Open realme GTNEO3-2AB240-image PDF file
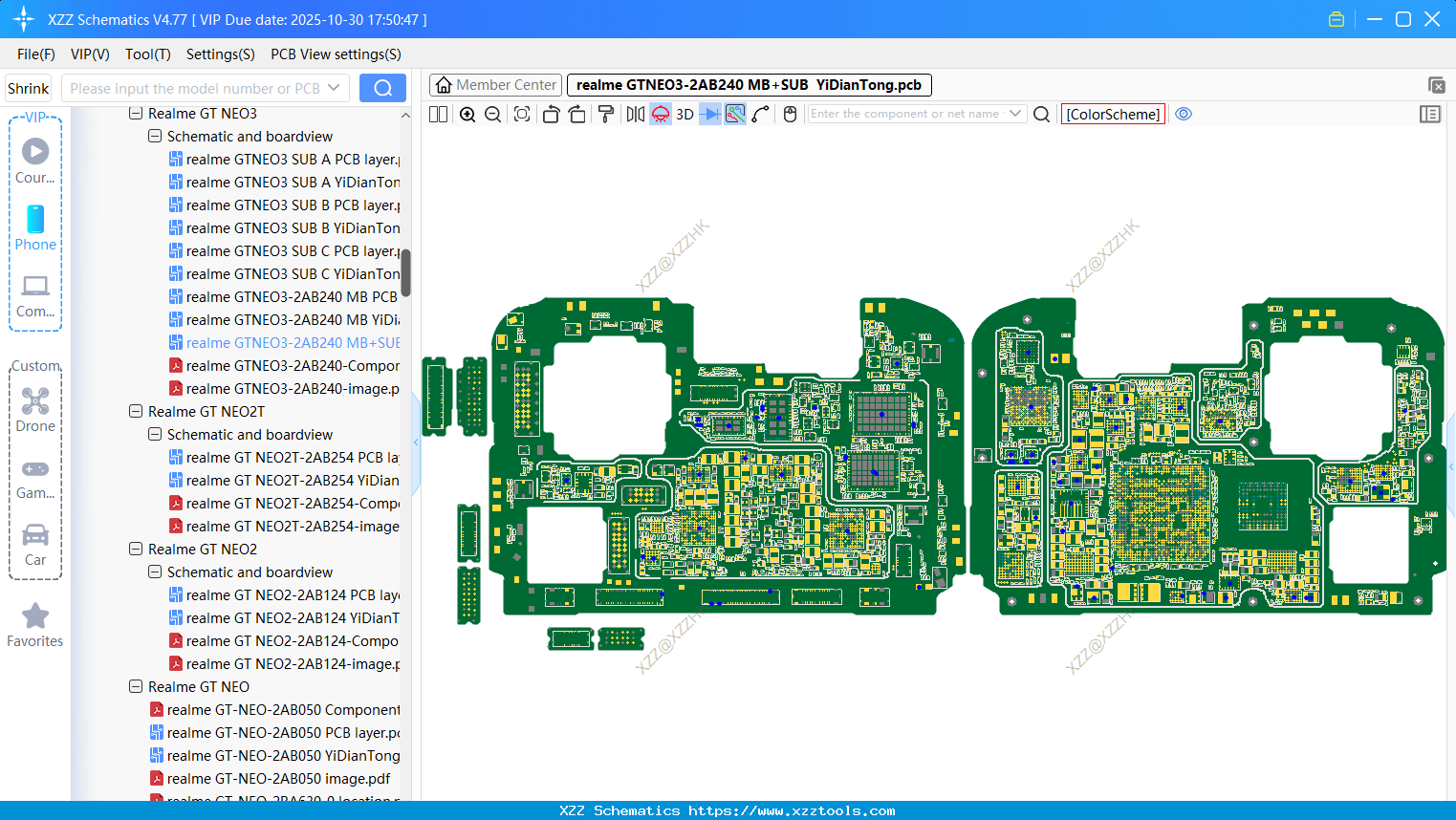 293,389
